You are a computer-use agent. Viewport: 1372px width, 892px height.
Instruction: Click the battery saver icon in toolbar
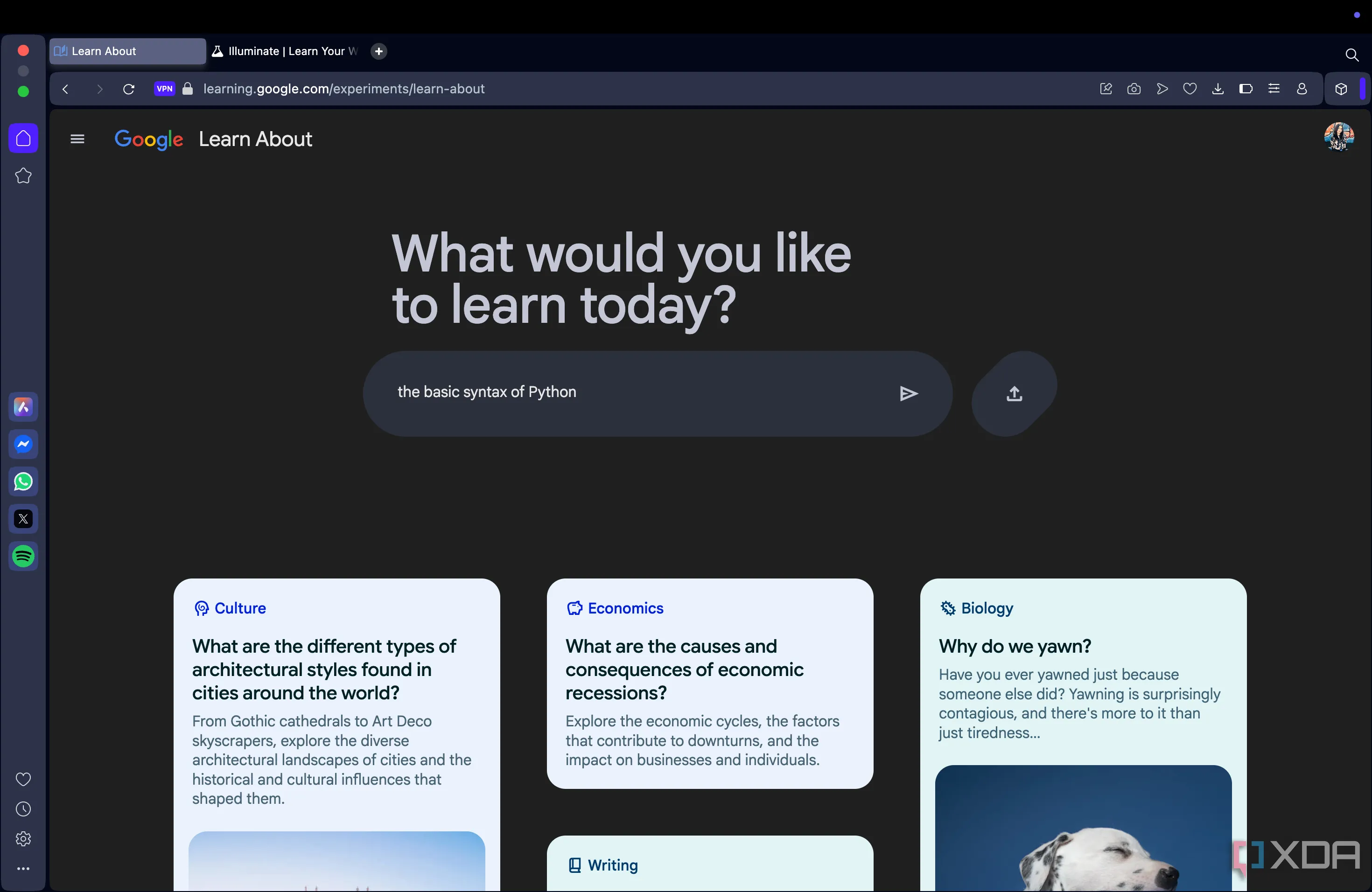(x=1246, y=89)
